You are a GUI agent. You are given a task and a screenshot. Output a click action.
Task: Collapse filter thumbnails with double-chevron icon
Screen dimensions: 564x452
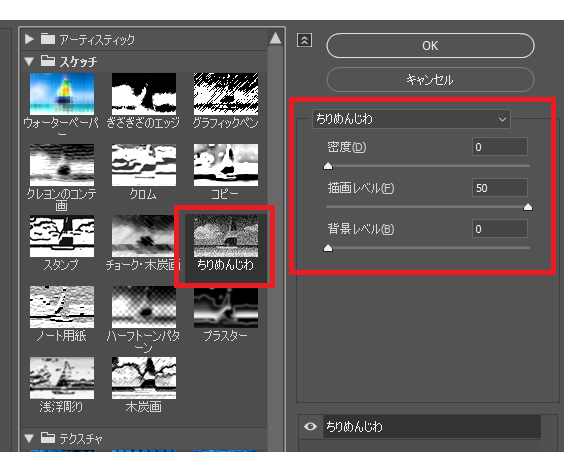pyautogui.click(x=305, y=40)
